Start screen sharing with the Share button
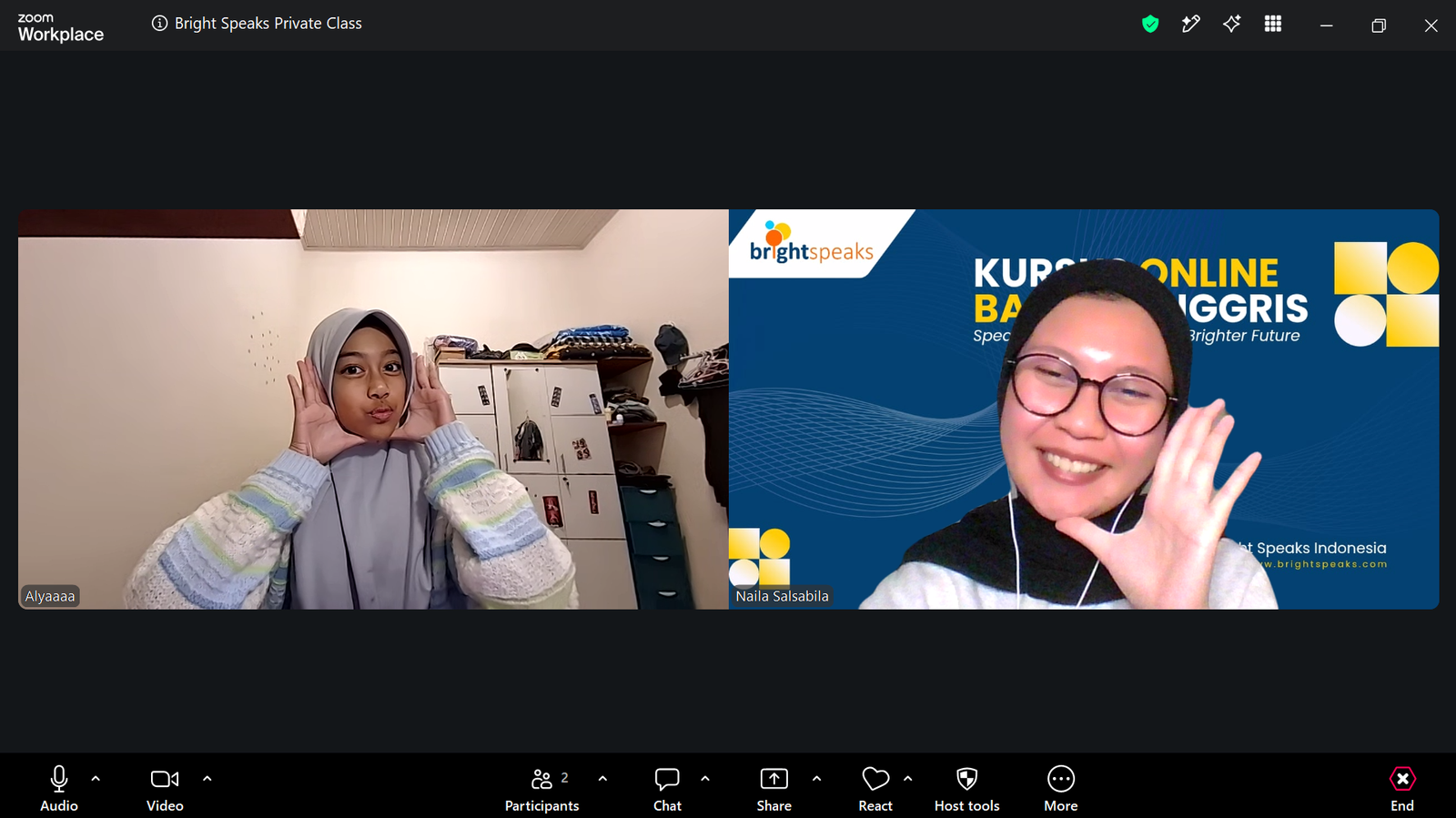Image resolution: width=1456 pixels, height=818 pixels. pos(774,788)
